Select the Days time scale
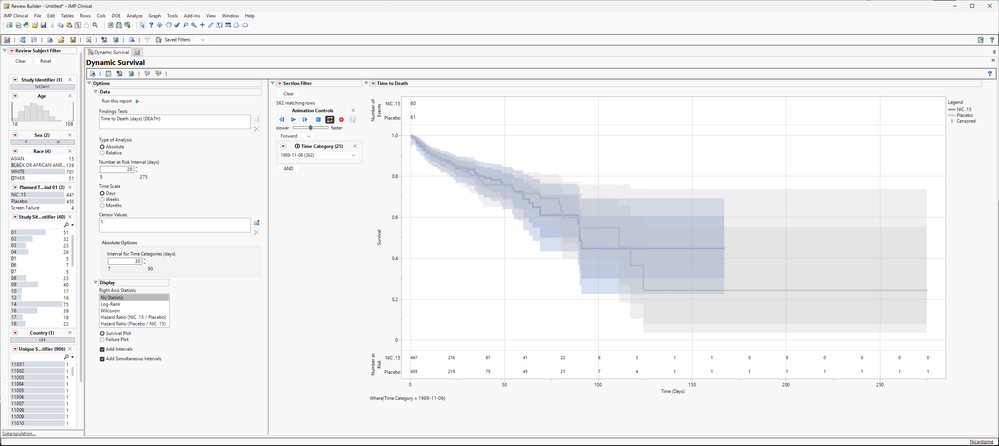The width and height of the screenshot is (999, 446). (x=103, y=193)
